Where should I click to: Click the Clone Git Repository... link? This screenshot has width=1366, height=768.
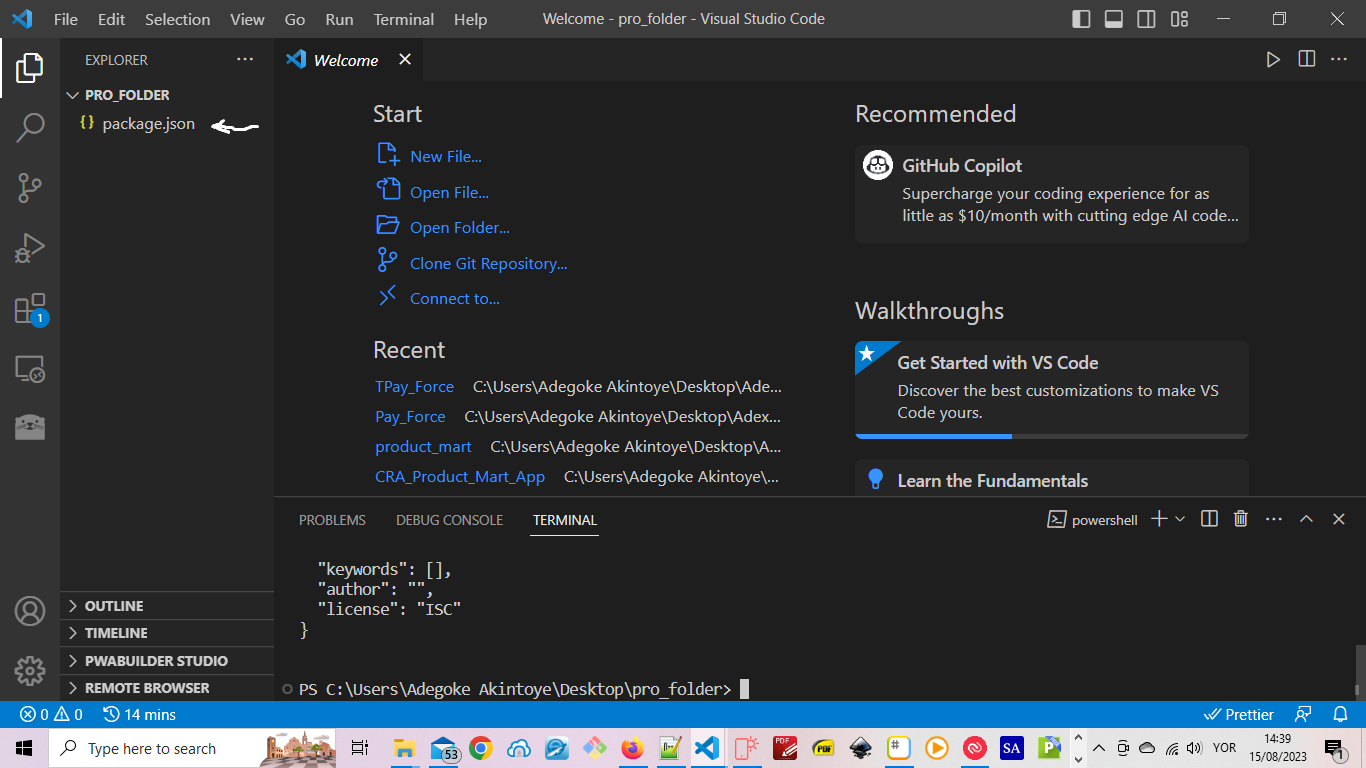point(488,264)
